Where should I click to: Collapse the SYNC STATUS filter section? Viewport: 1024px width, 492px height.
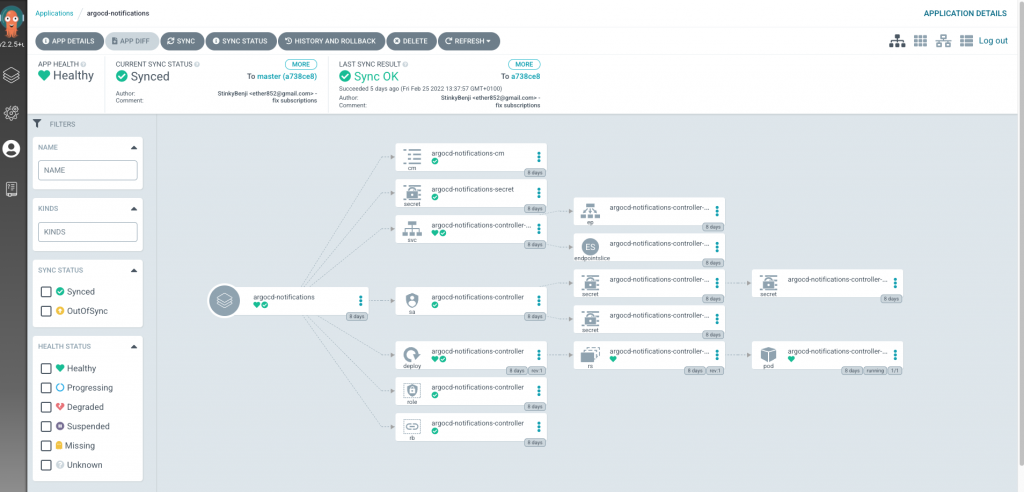tap(134, 270)
